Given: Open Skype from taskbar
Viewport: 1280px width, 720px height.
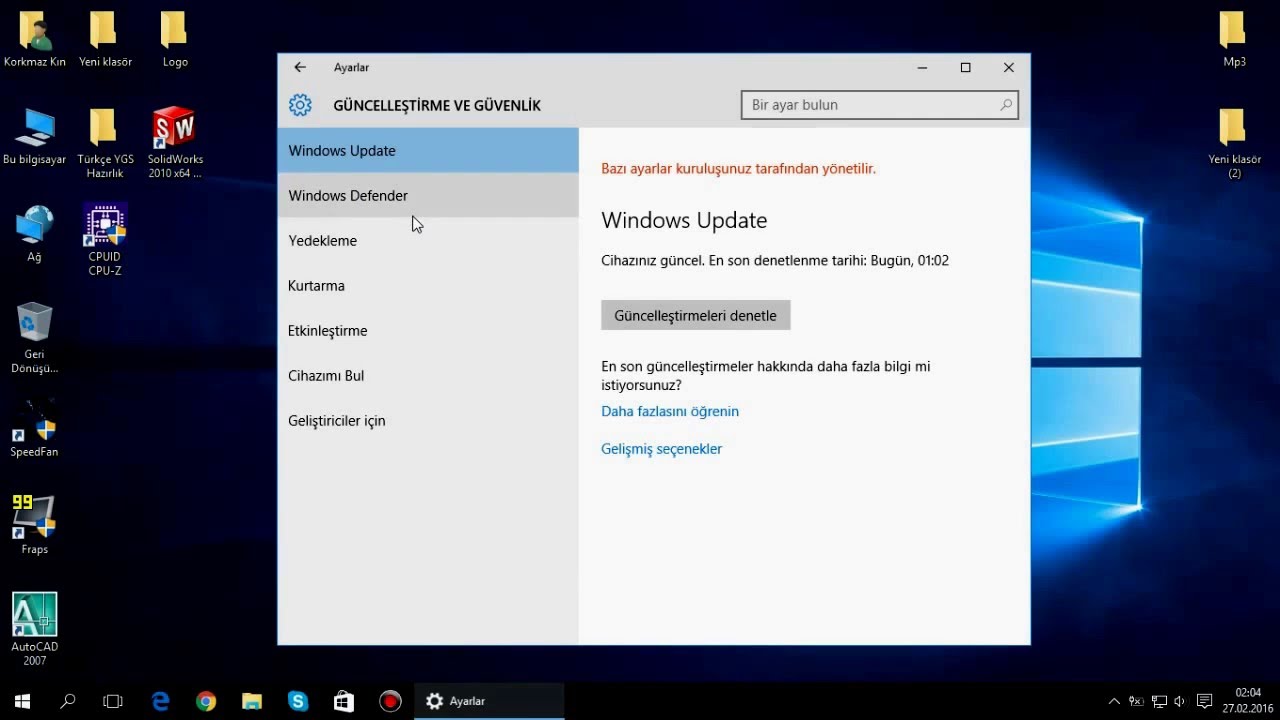Looking at the screenshot, I should (298, 702).
